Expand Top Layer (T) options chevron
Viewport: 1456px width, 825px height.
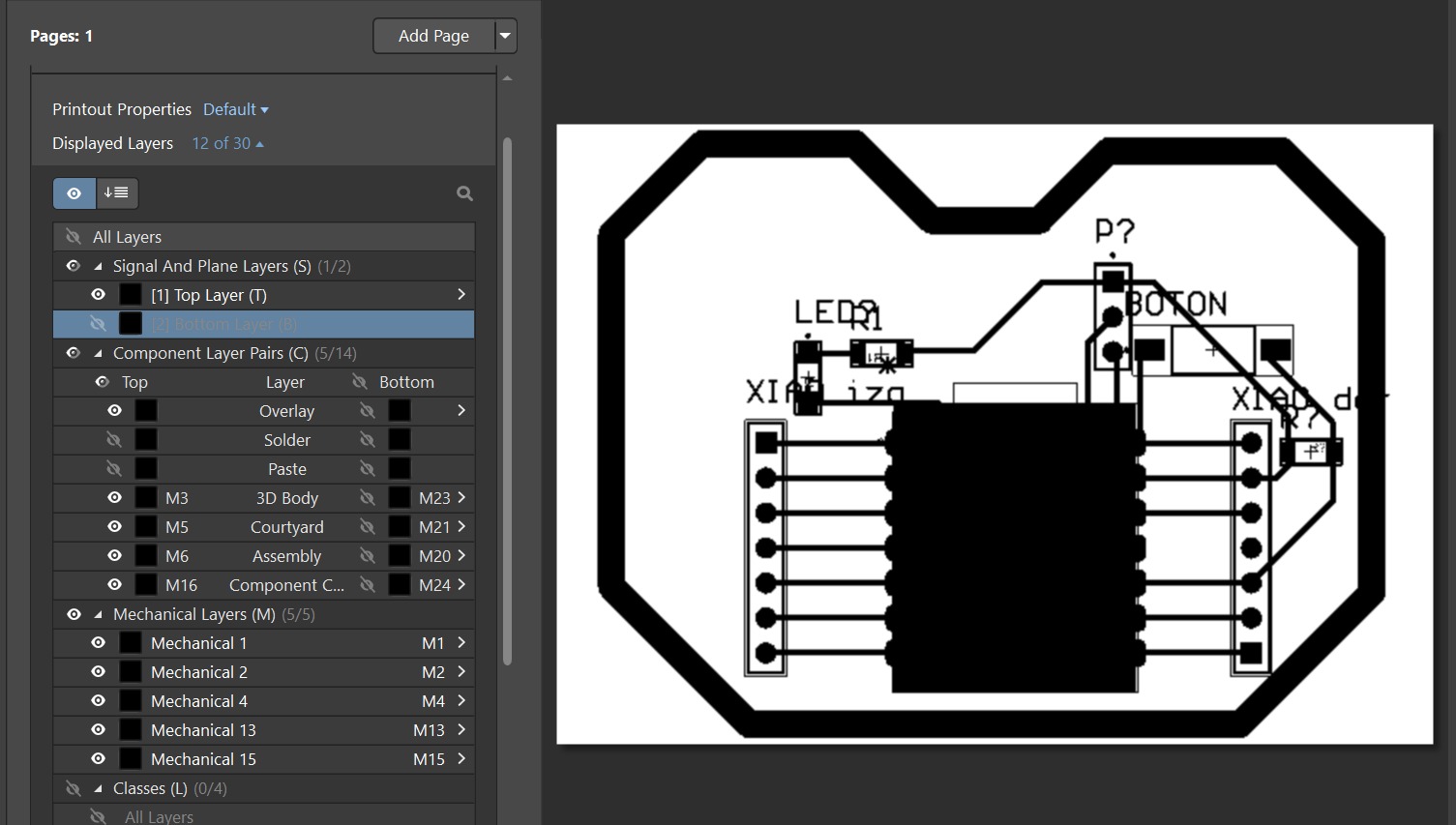point(461,294)
